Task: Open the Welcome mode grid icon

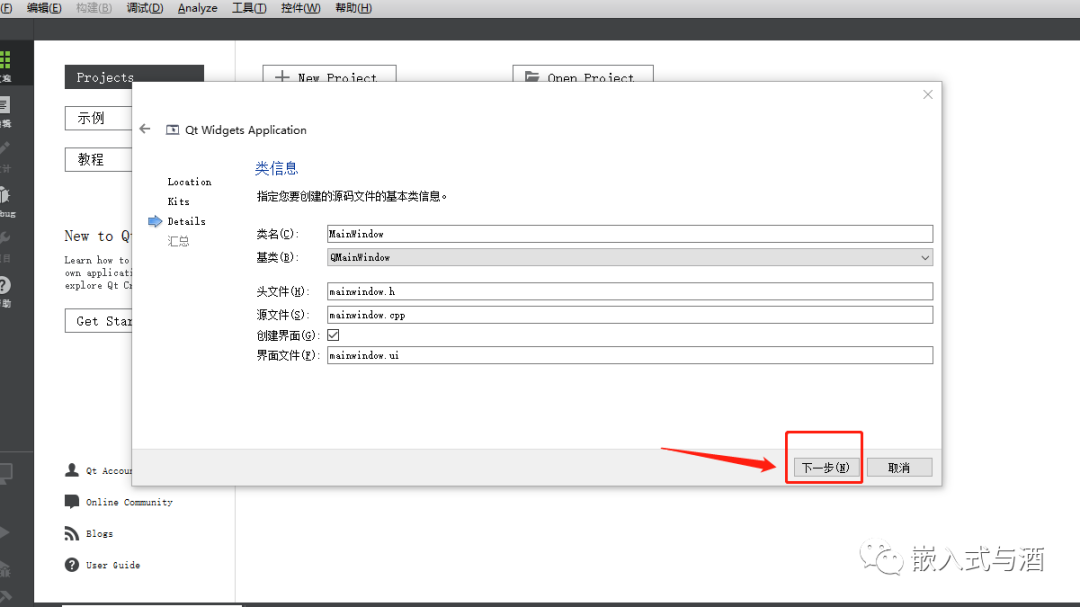Action: pos(6,61)
